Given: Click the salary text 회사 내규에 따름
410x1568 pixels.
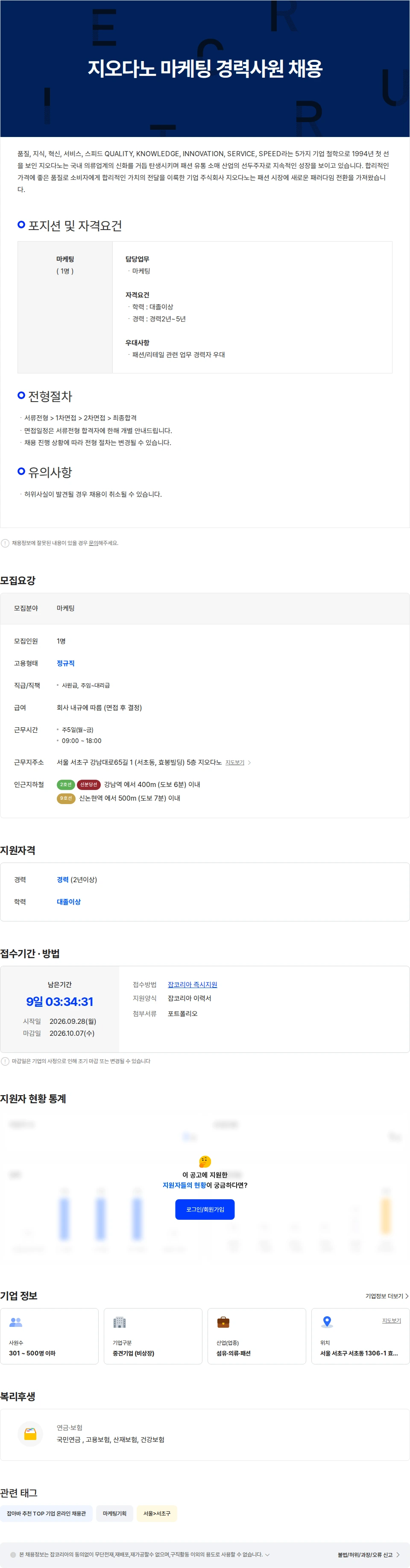Looking at the screenshot, I should click(x=100, y=707).
